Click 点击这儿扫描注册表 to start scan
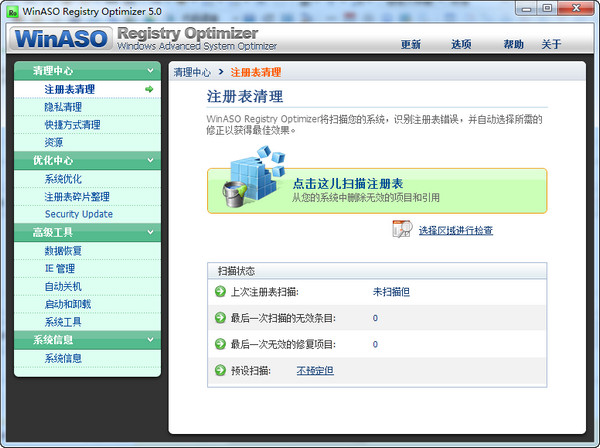Image resolution: width=600 pixels, height=448 pixels. point(347,184)
